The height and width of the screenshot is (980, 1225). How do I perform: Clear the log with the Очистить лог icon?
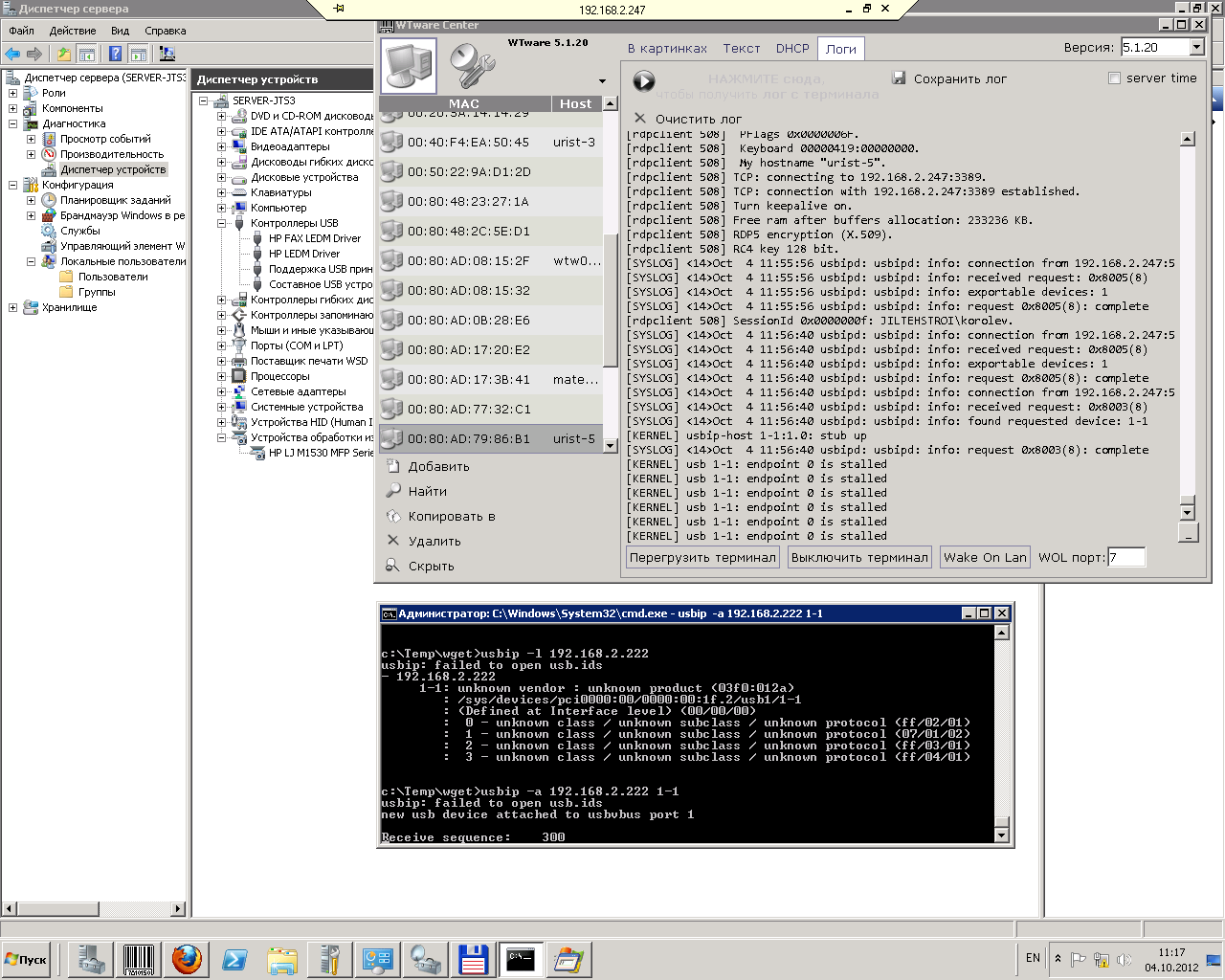(x=638, y=118)
